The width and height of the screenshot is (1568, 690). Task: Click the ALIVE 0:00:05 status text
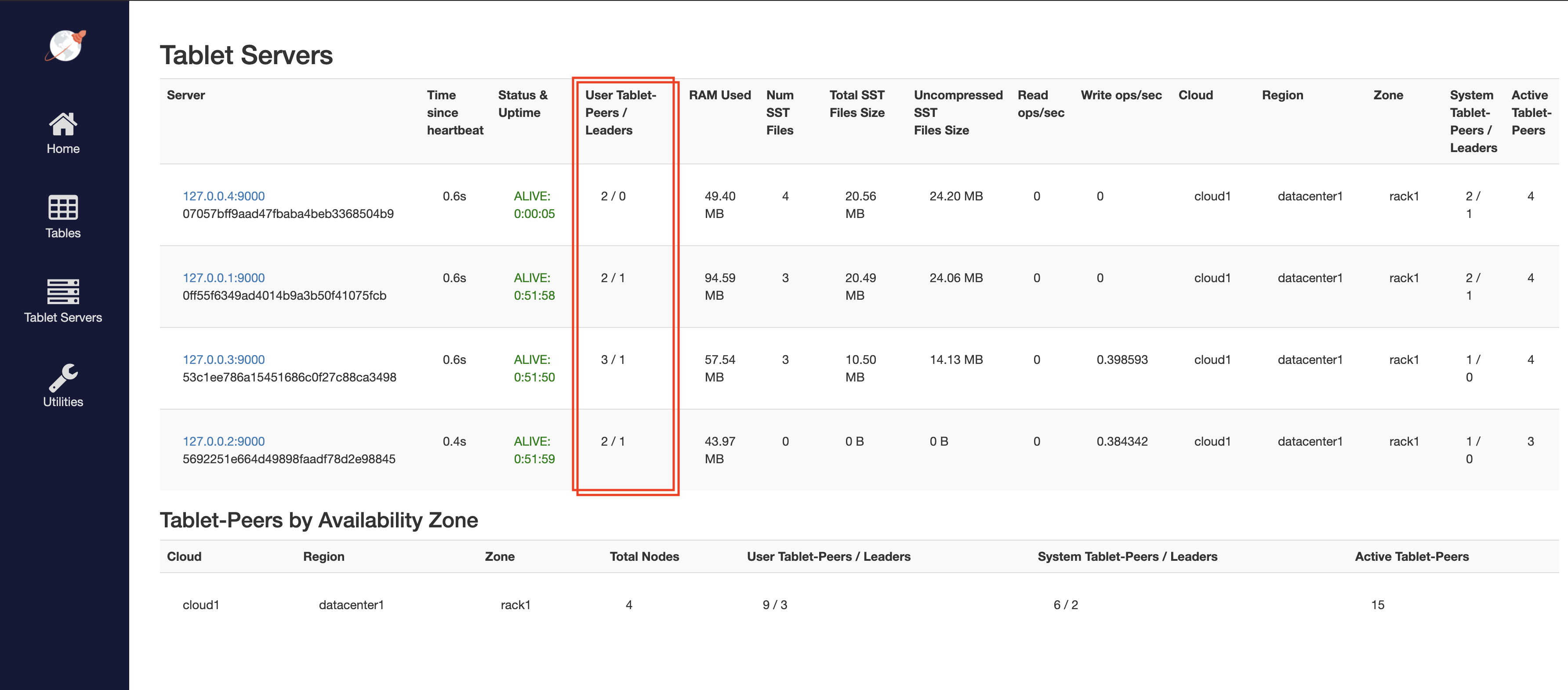tap(534, 205)
